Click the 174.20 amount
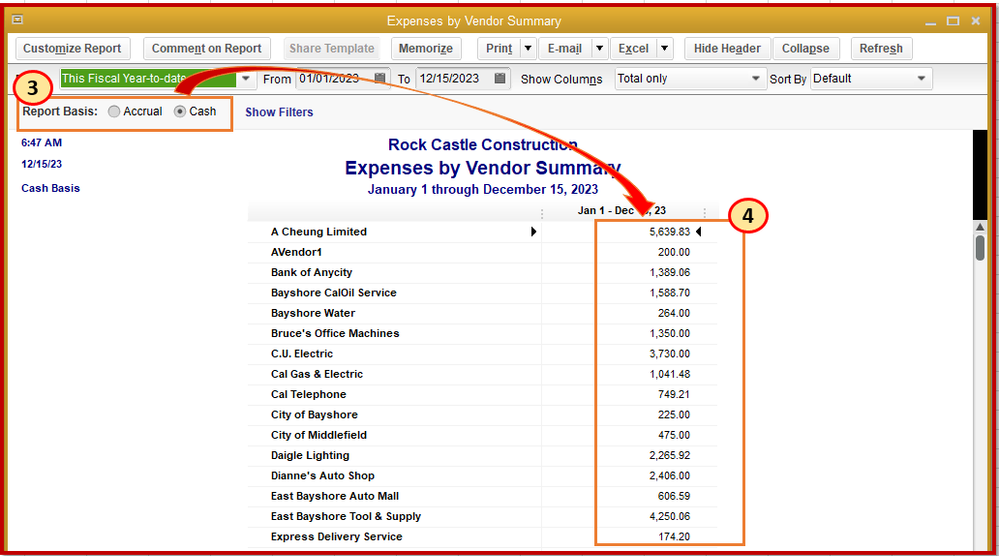 point(674,538)
